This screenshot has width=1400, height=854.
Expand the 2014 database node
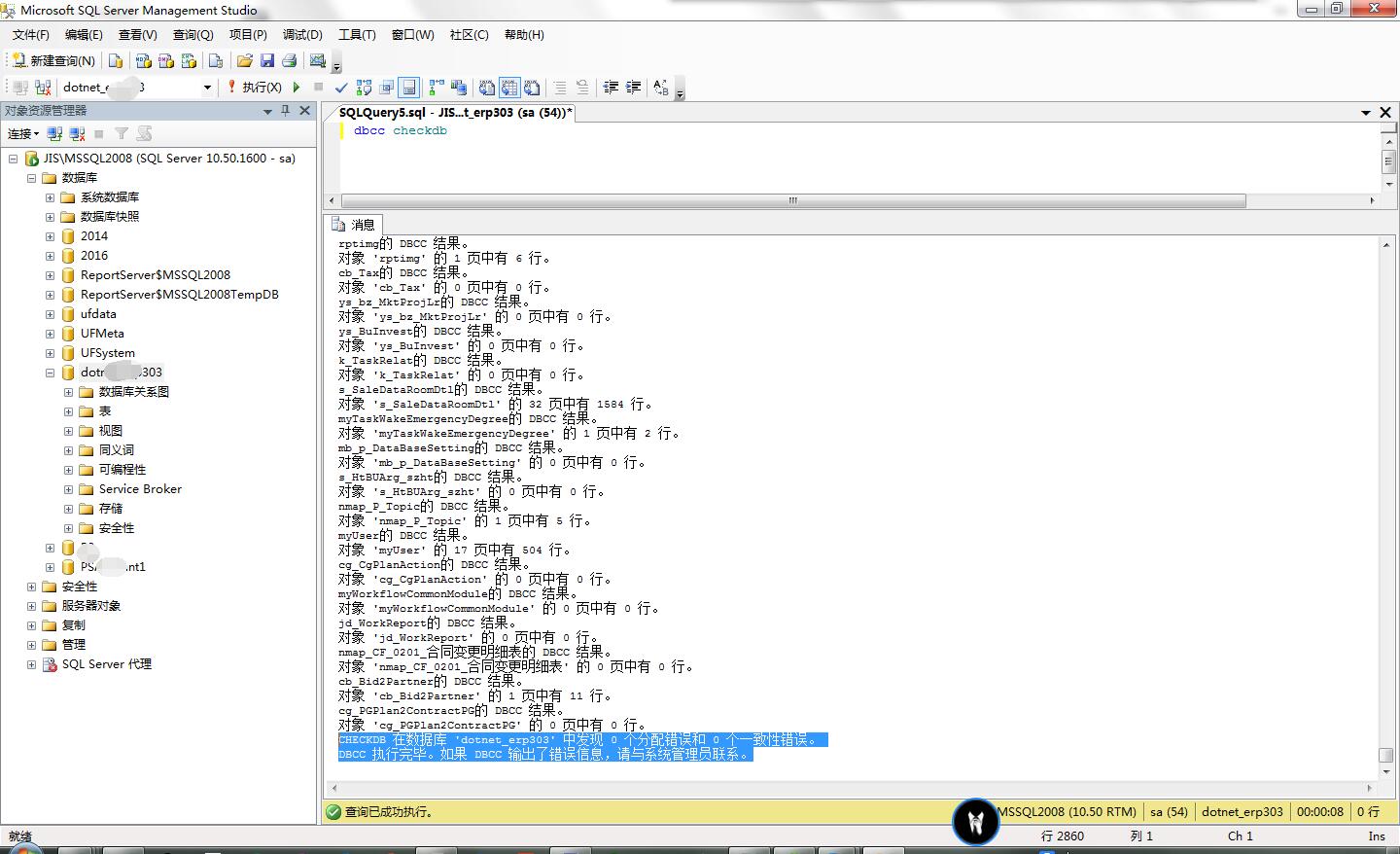[x=50, y=236]
